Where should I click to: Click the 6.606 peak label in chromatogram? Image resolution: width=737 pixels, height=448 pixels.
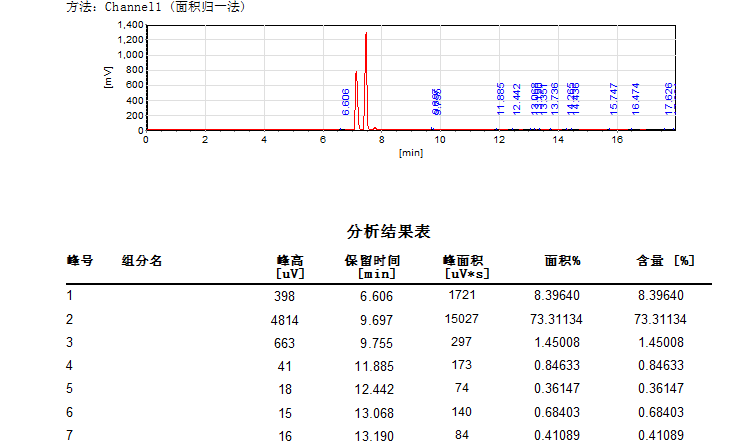345,102
